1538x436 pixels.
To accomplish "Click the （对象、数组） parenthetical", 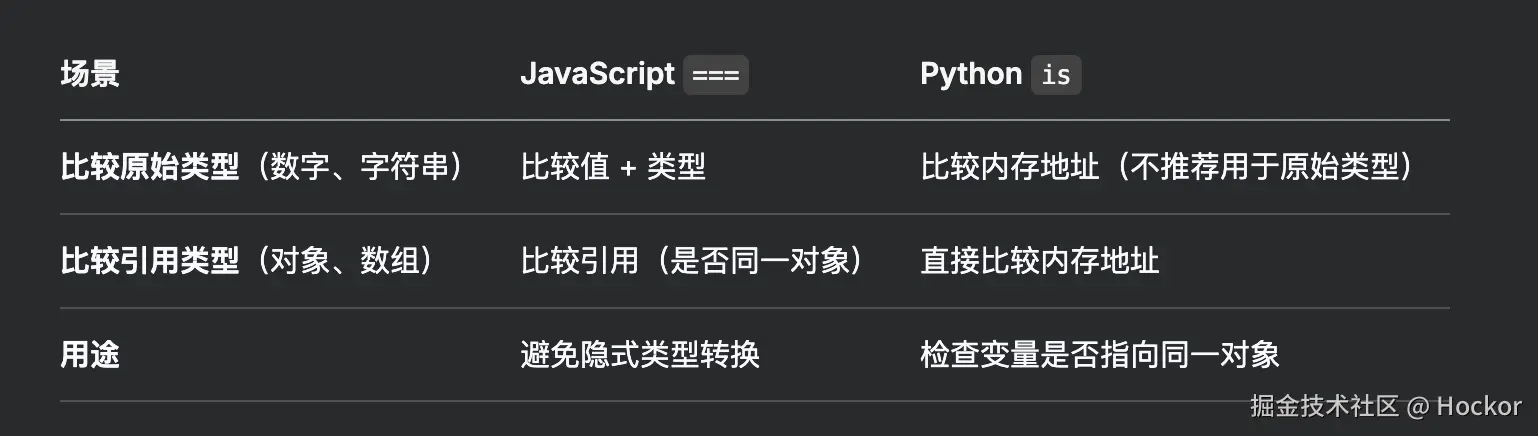I will click(343, 261).
